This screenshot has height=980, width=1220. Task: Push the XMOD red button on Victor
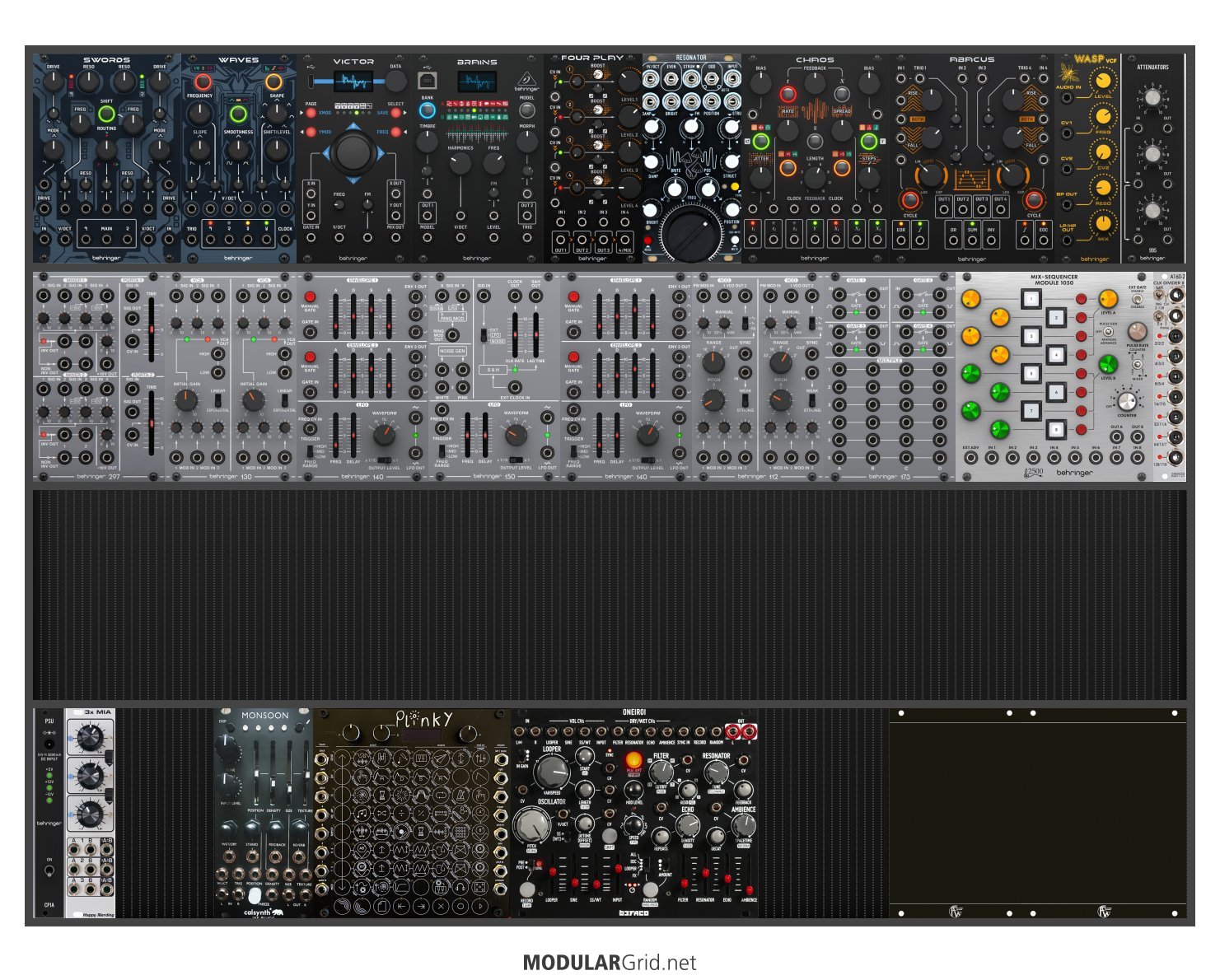pos(311,113)
